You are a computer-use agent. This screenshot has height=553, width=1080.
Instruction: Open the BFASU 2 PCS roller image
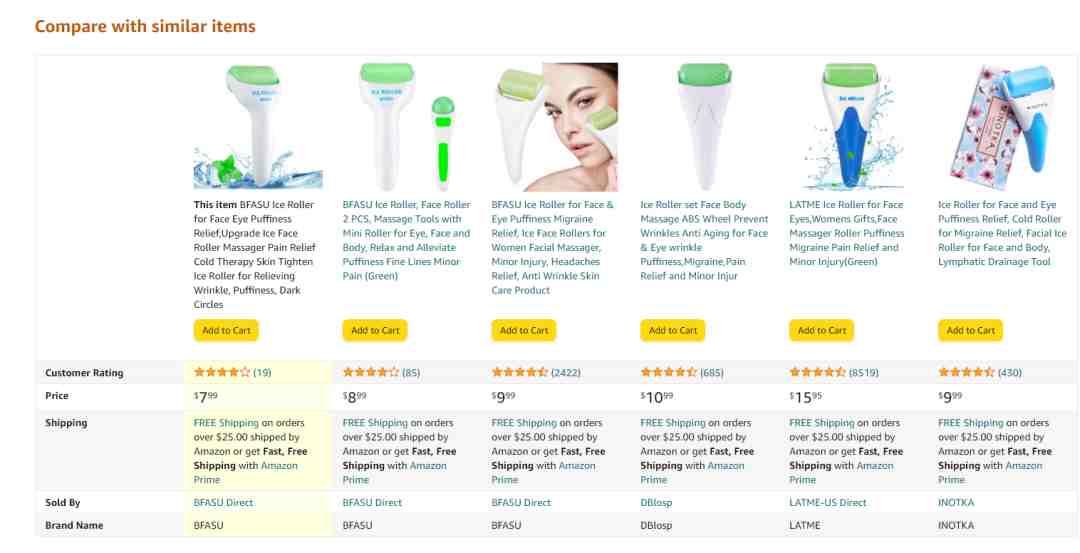407,127
